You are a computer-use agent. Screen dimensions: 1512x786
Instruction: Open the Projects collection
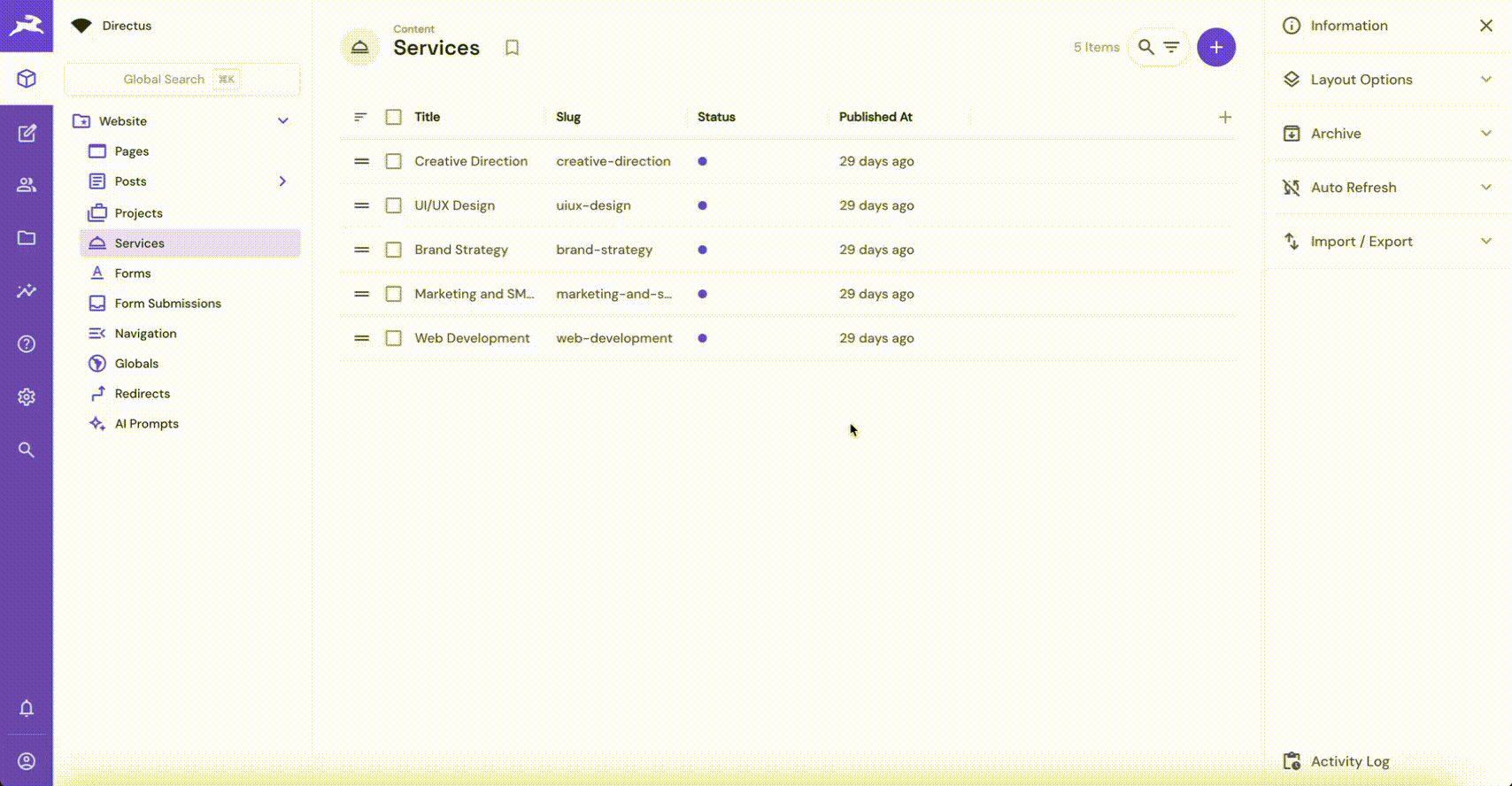138,213
